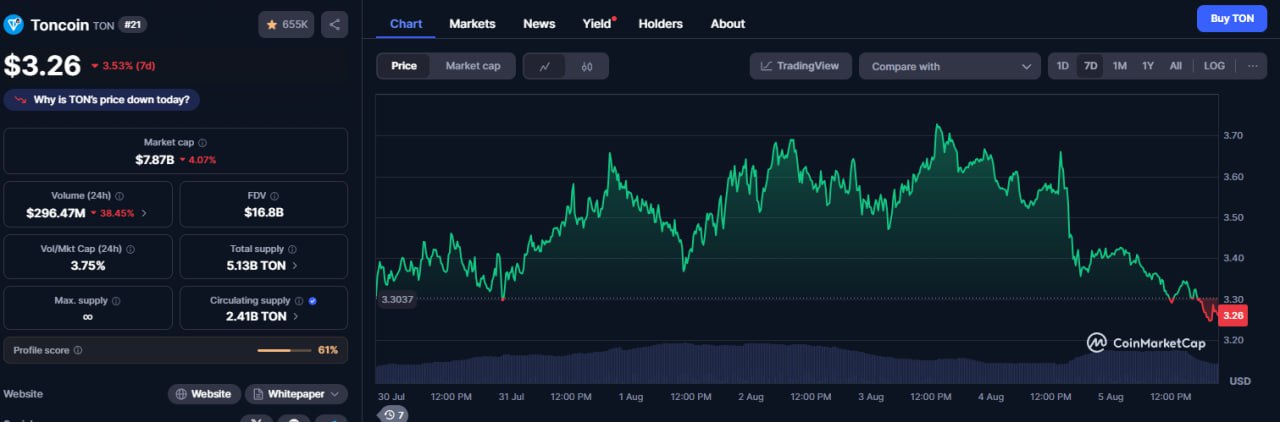Click the Profile score info icon

coord(78,351)
